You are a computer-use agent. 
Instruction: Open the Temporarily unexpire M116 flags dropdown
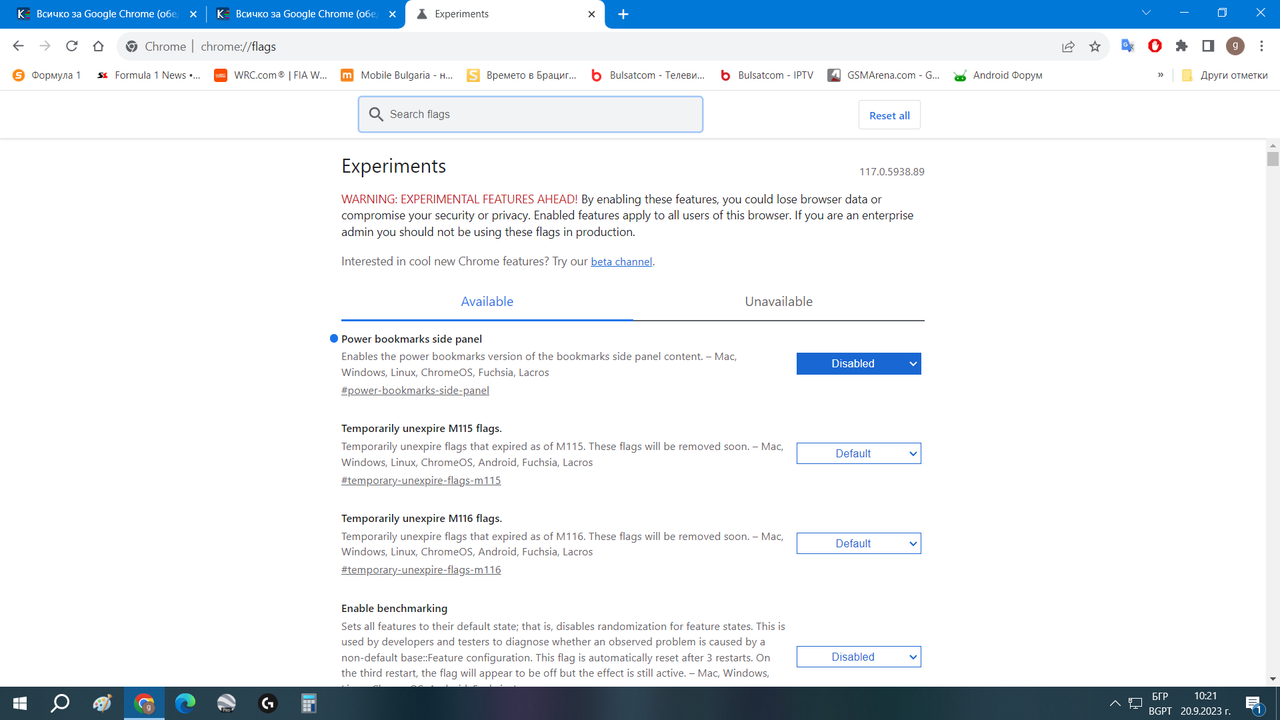click(859, 544)
